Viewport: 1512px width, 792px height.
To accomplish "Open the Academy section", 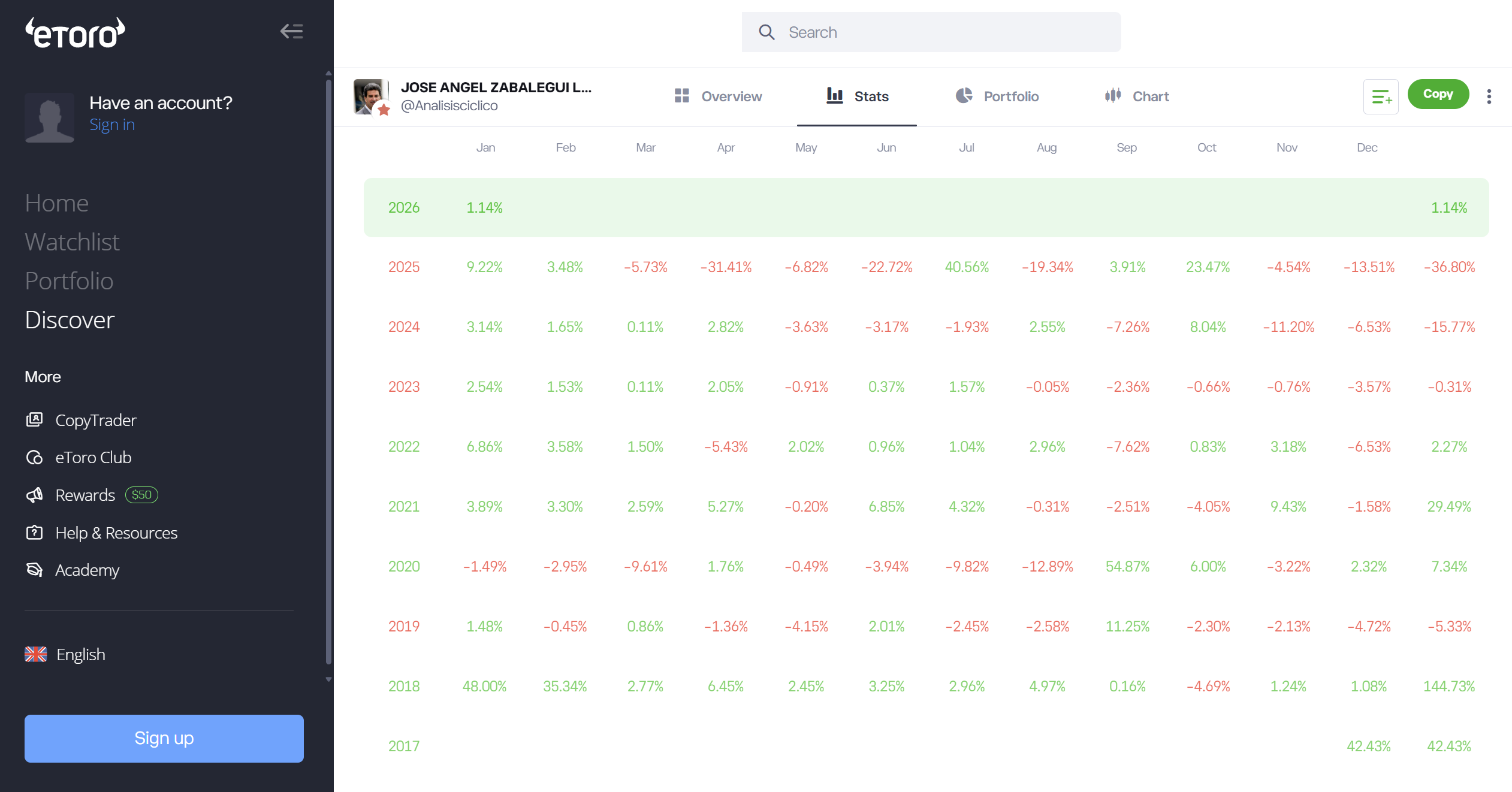I will click(x=87, y=570).
